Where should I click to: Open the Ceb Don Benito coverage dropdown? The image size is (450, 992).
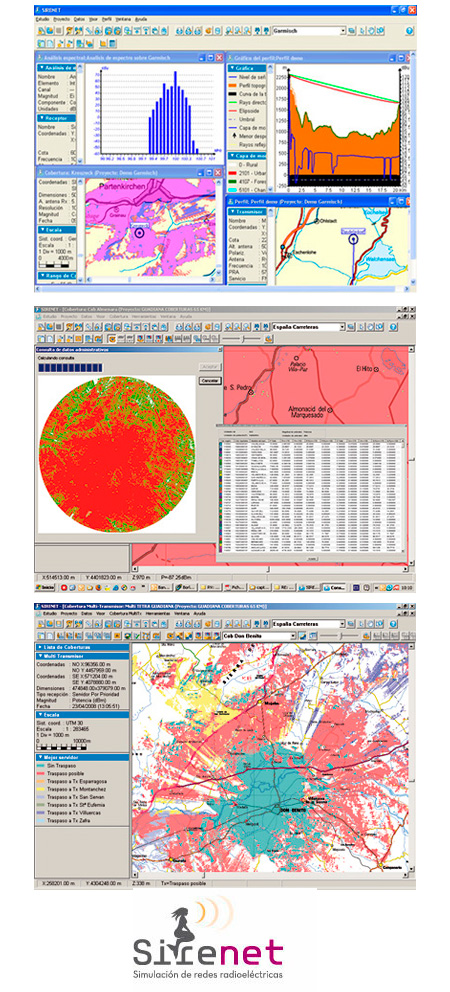pos(294,635)
